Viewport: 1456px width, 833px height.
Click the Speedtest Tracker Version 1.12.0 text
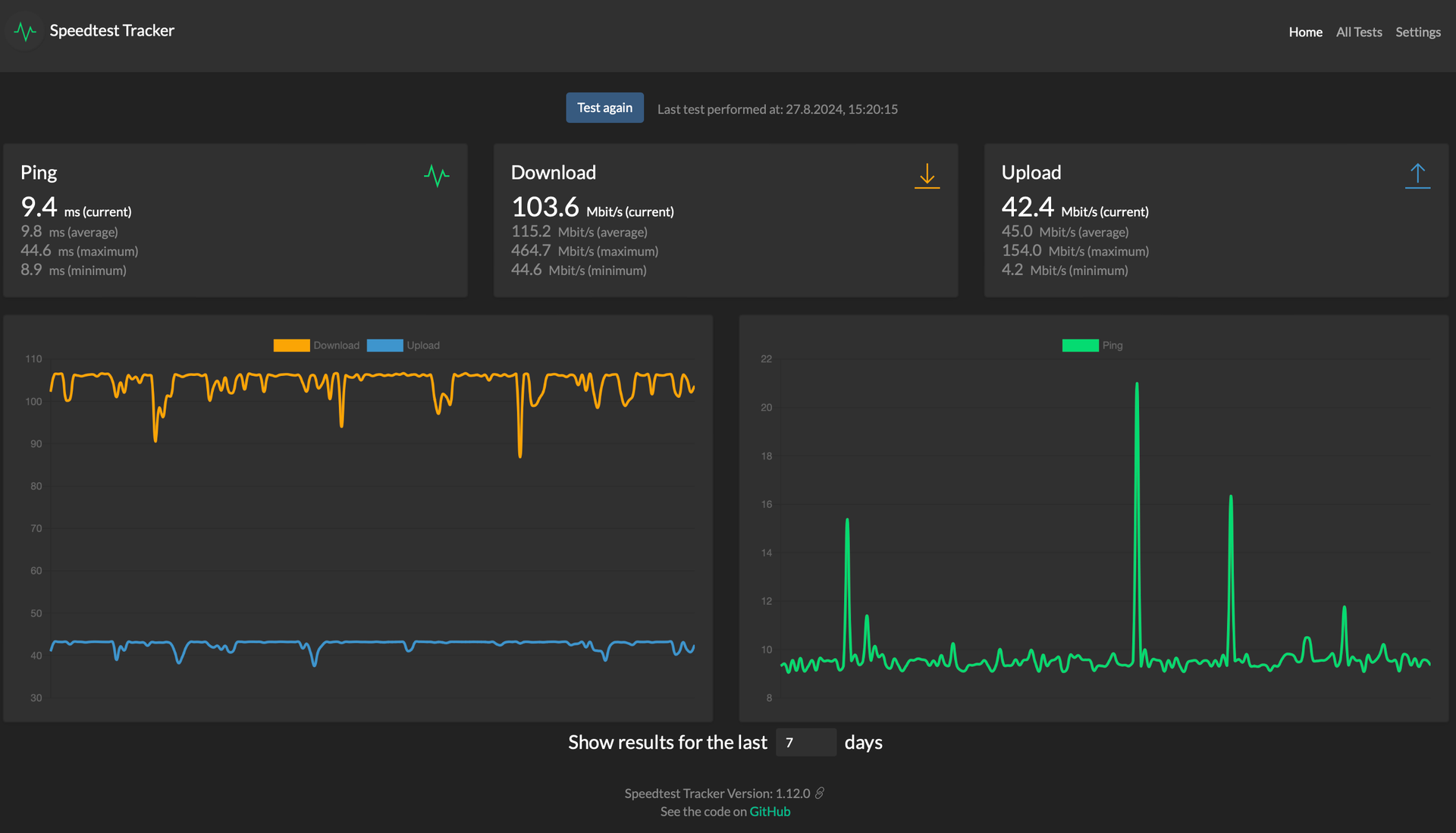click(x=717, y=793)
